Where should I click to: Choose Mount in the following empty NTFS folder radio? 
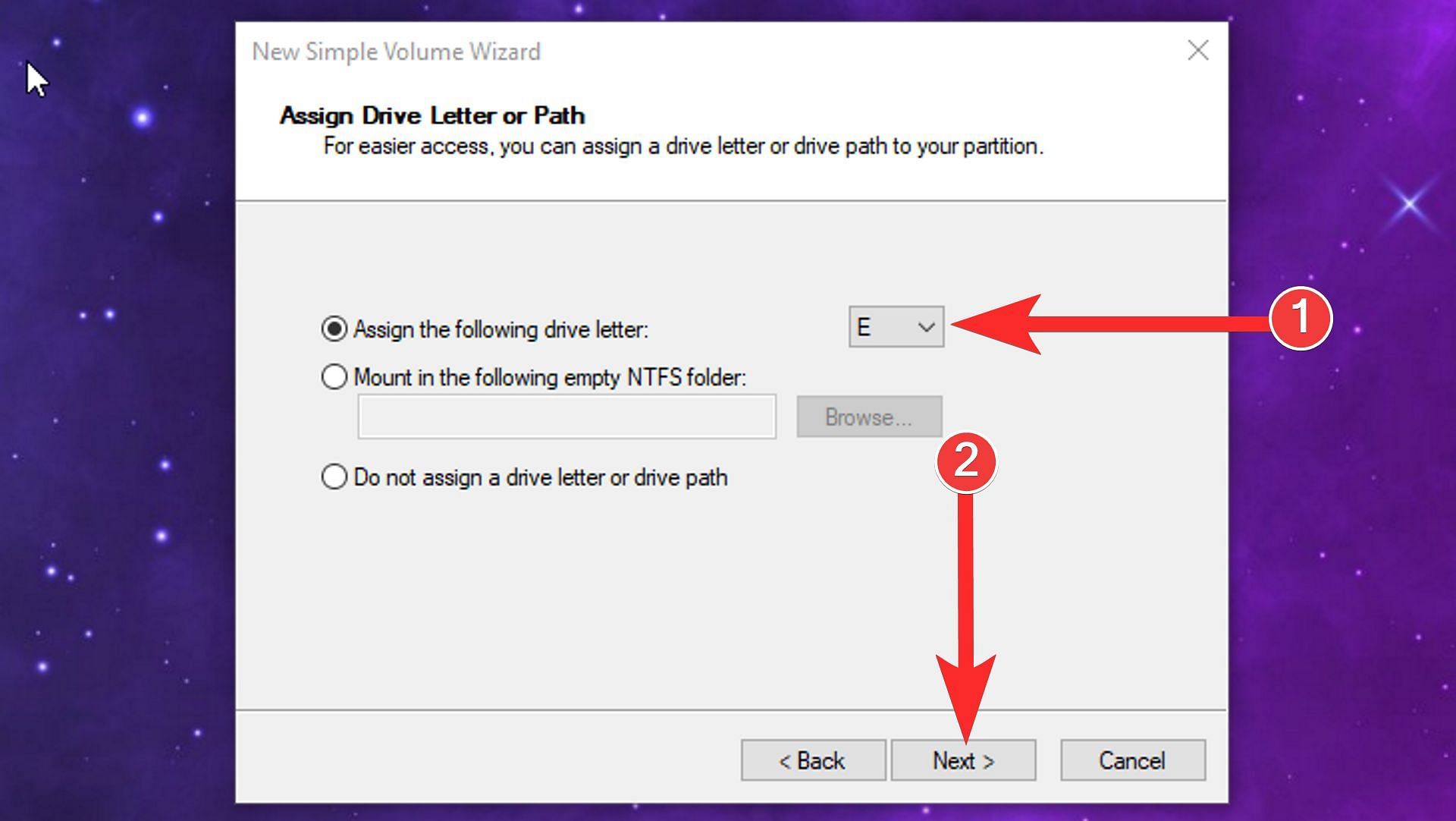tap(334, 377)
